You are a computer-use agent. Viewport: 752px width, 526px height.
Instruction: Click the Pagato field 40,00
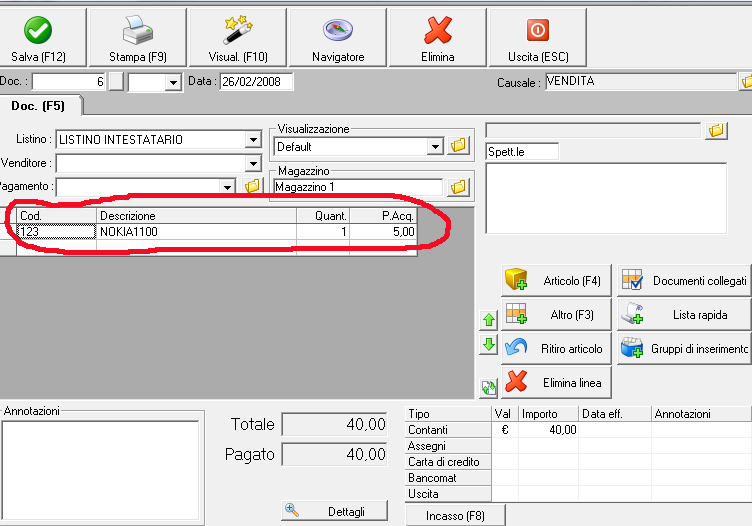334,454
